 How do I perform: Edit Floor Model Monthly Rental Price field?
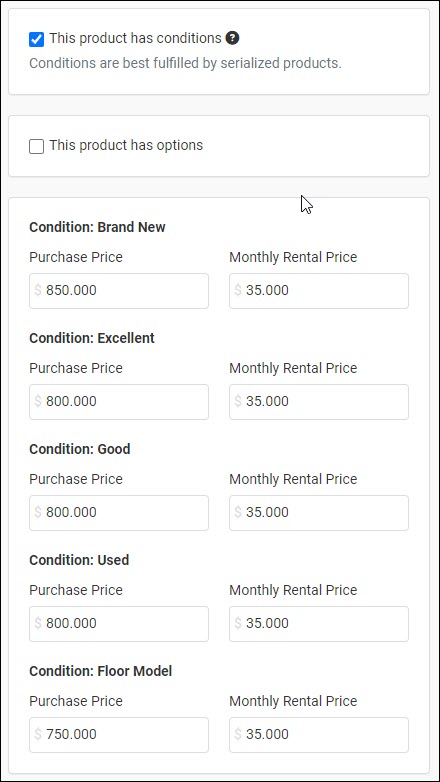319,735
